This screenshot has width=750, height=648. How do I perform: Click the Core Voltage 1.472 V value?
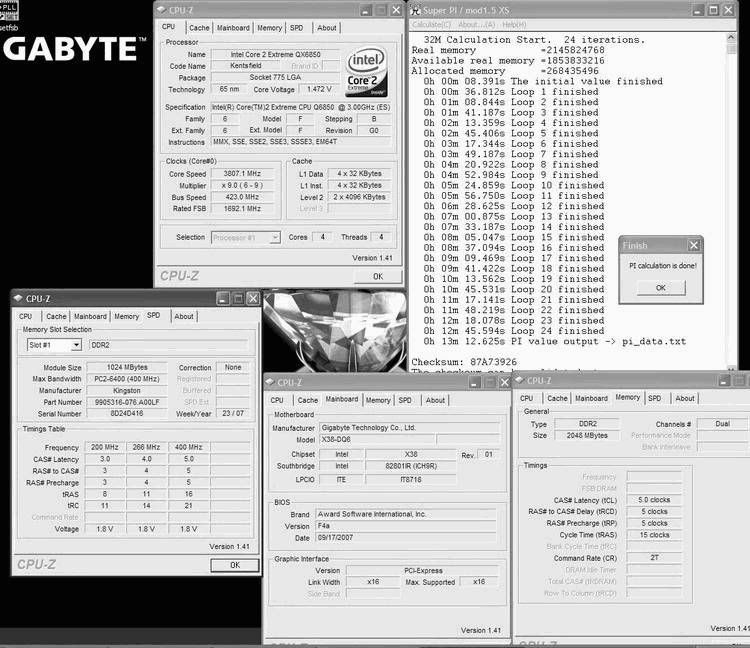click(x=319, y=89)
